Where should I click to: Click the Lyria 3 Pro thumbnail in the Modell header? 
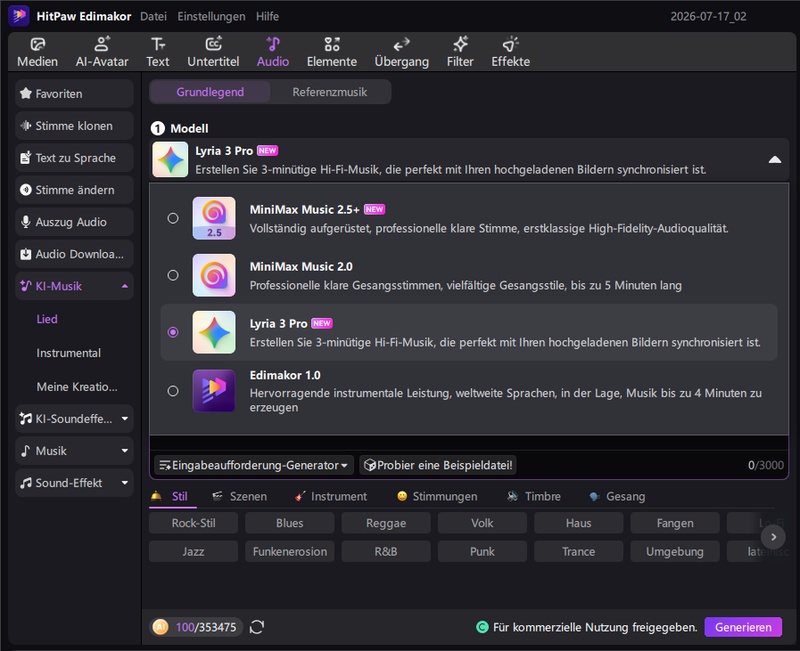(170, 160)
